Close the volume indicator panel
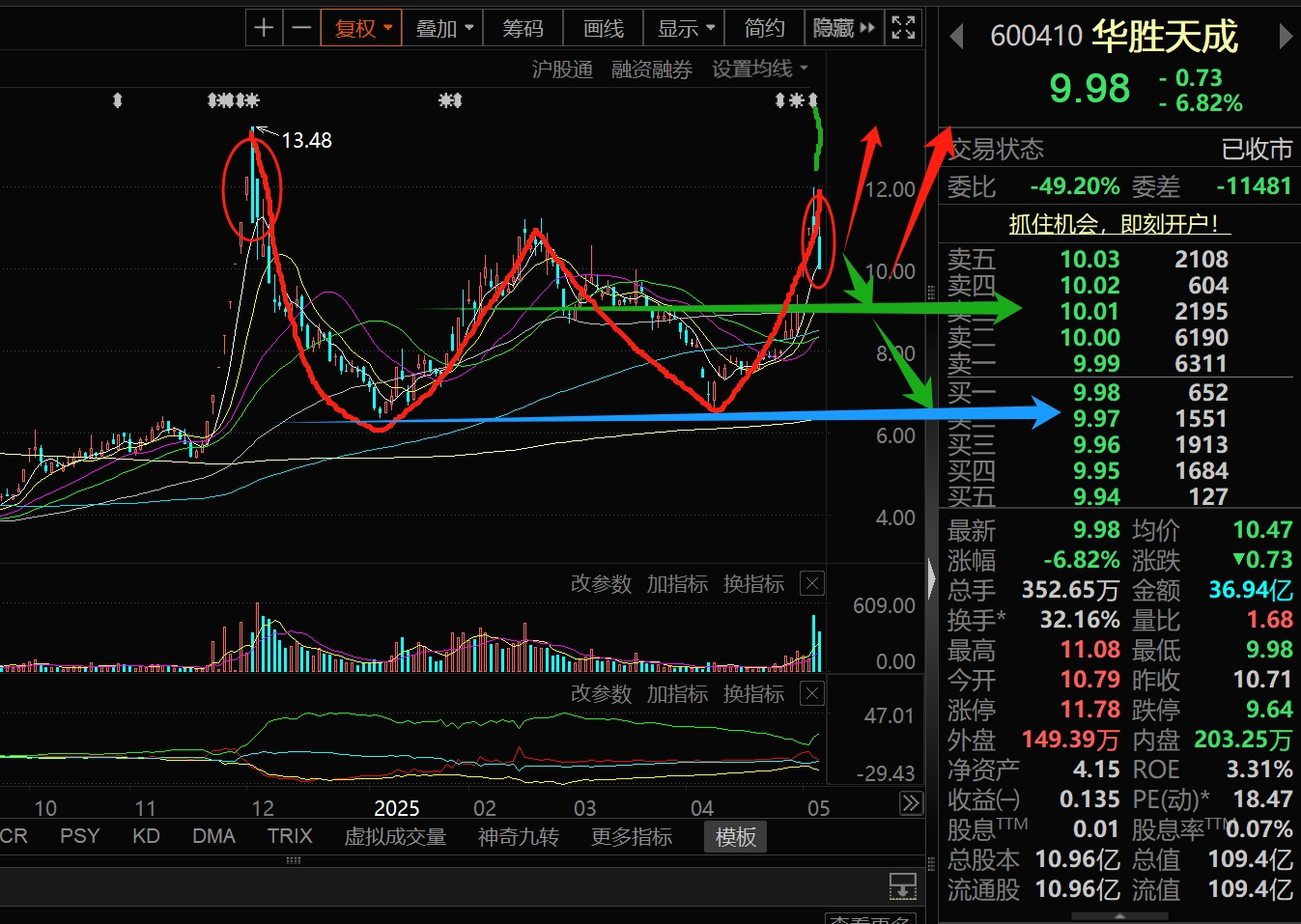1301x924 pixels. click(x=812, y=584)
